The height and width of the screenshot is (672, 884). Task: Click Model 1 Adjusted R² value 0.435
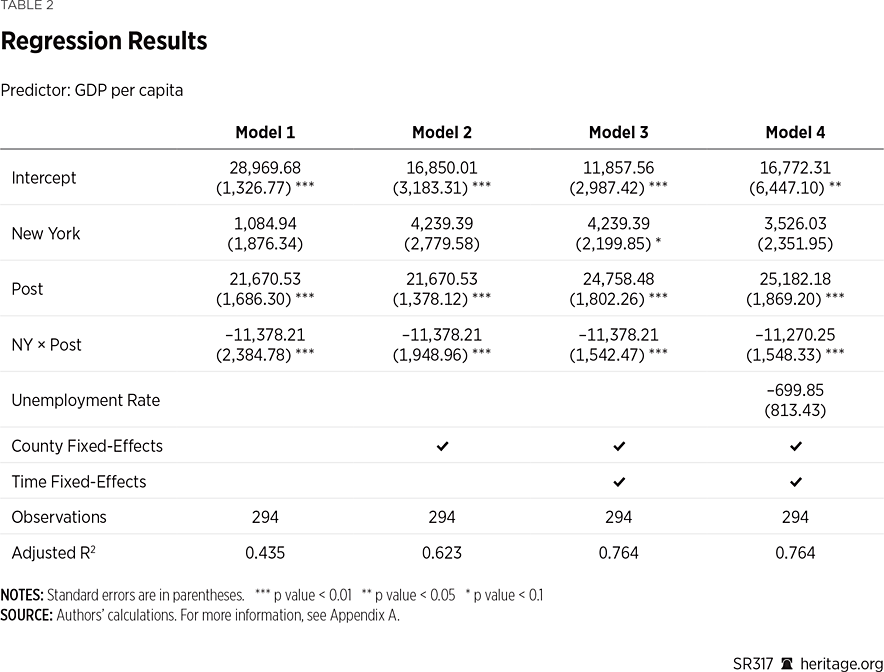265,553
